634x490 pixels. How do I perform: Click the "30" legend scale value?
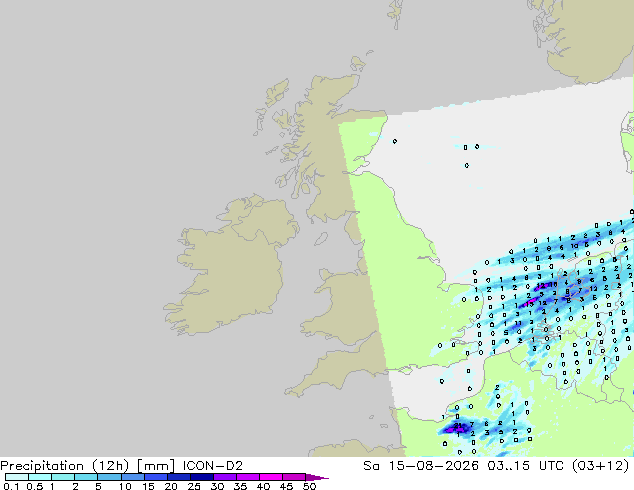tap(217, 486)
